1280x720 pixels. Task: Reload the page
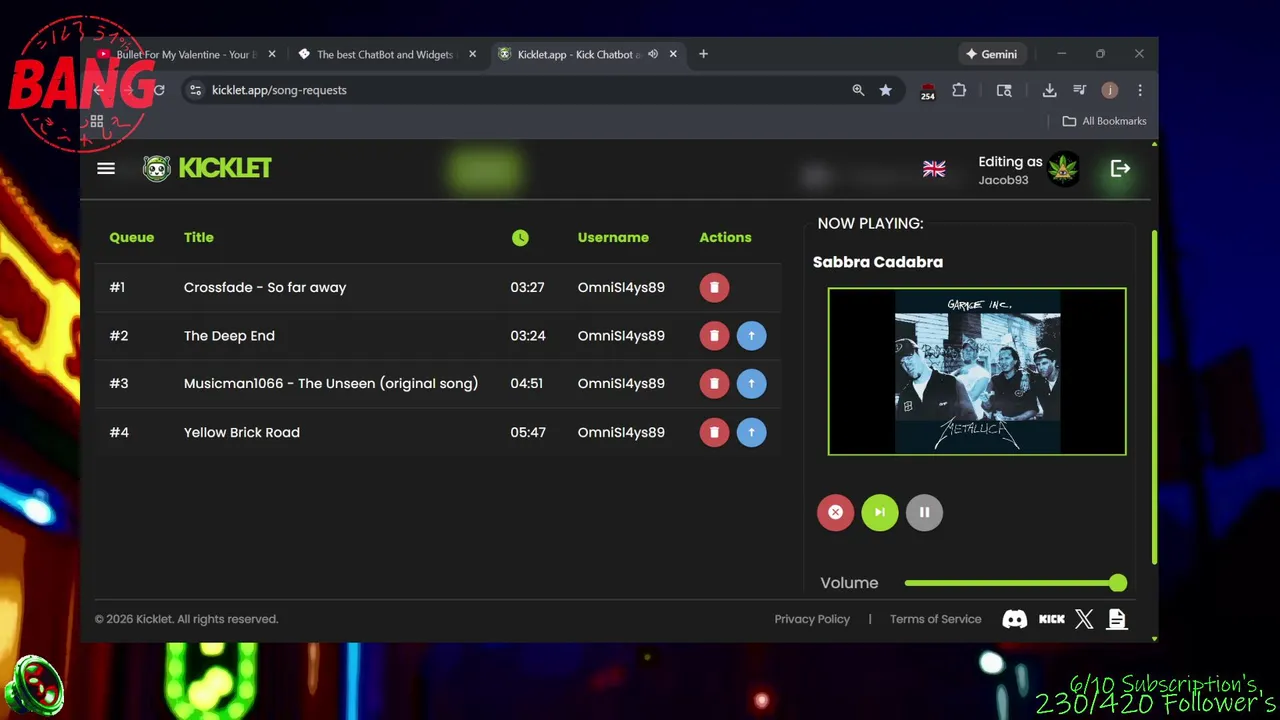point(158,90)
